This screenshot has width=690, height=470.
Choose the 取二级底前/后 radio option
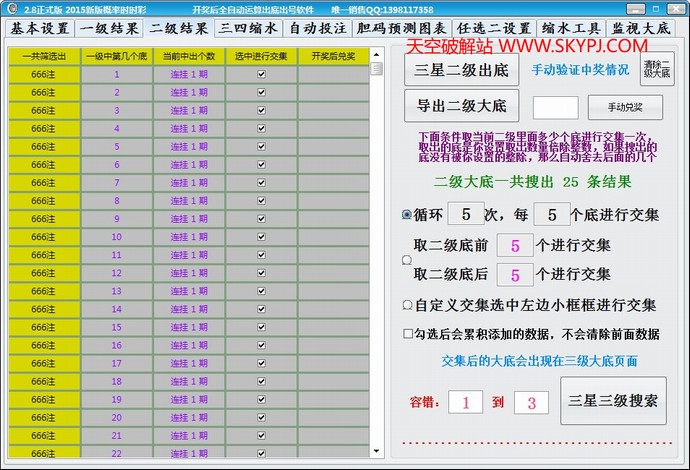coord(407,260)
